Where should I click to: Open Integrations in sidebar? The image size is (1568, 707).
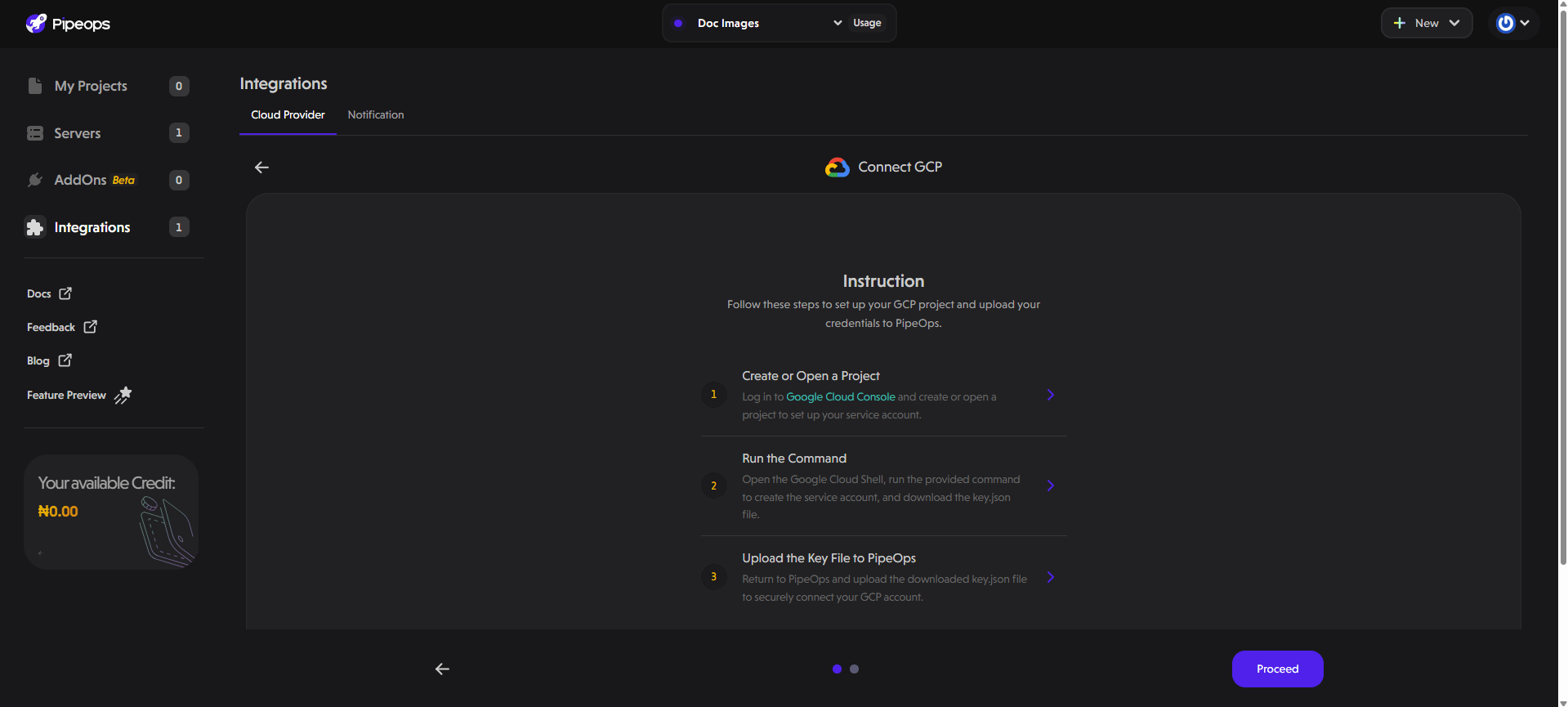(92, 227)
